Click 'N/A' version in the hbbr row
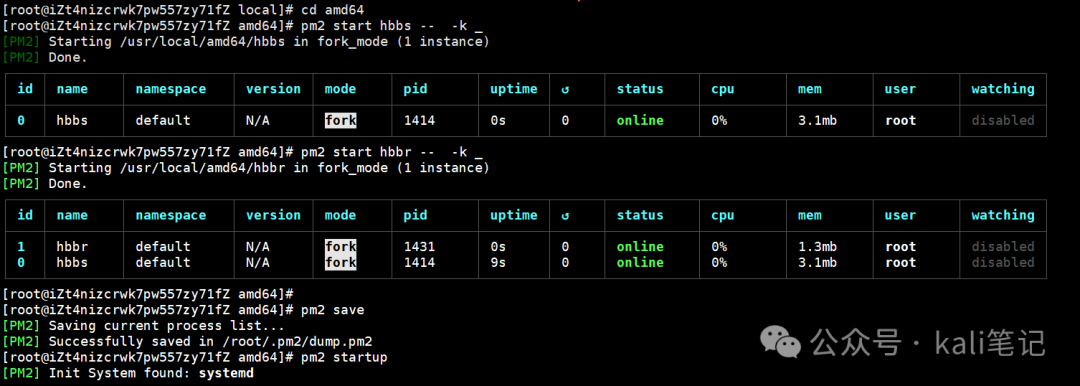Image resolution: width=1080 pixels, height=386 pixels. [258, 247]
